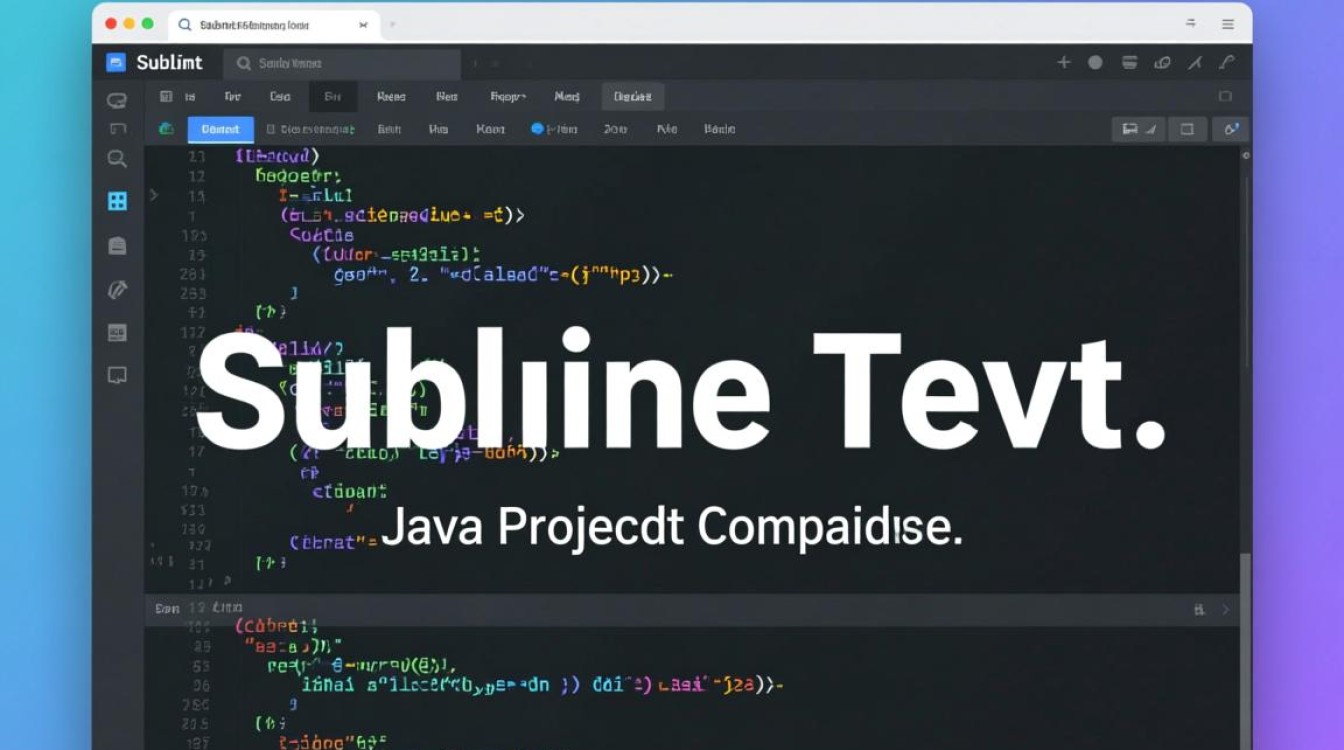This screenshot has height=750, width=1344.
Task: Click the circle icon in the top-right toolbar
Action: click(1096, 62)
